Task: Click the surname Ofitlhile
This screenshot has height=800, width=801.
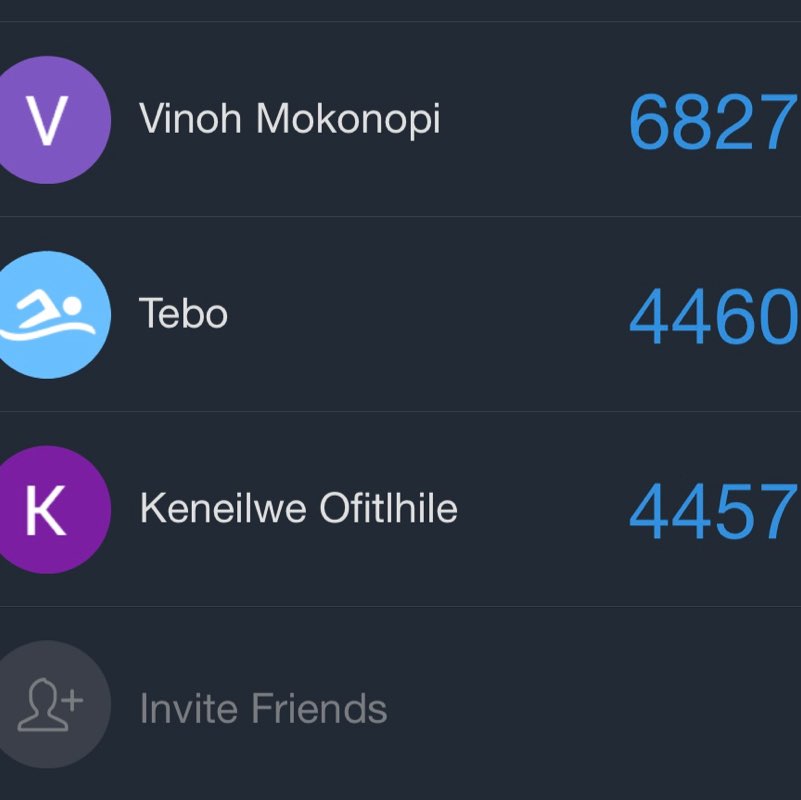Action: pos(389,509)
